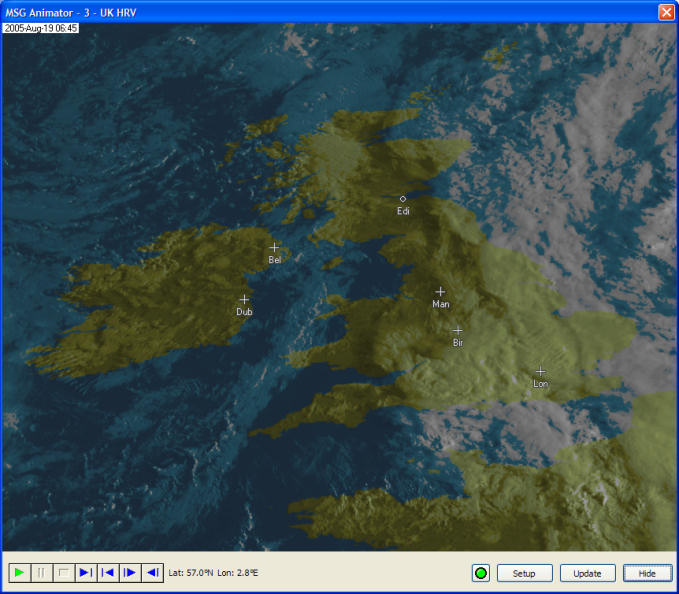Viewport: 679px width, 594px height.
Task: Click the Lon: 2.8°E readout
Action: 237,573
